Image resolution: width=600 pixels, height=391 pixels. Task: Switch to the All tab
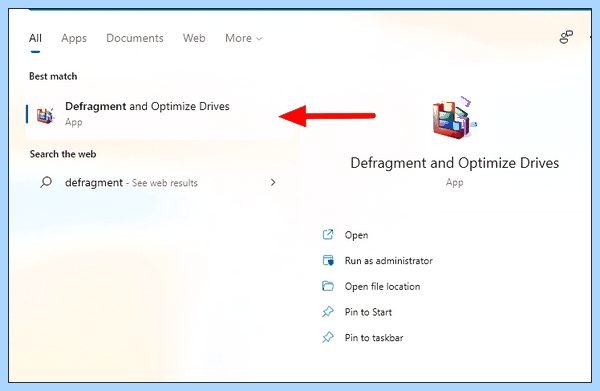click(35, 38)
